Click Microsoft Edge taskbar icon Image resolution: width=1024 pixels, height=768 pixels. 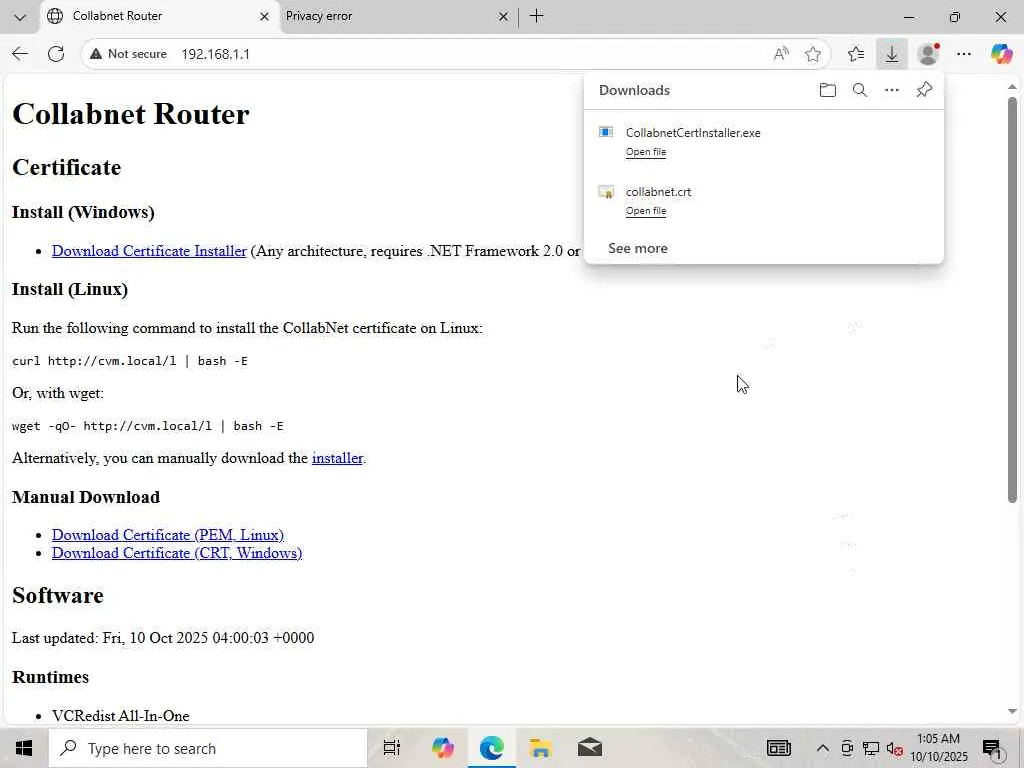click(x=492, y=748)
